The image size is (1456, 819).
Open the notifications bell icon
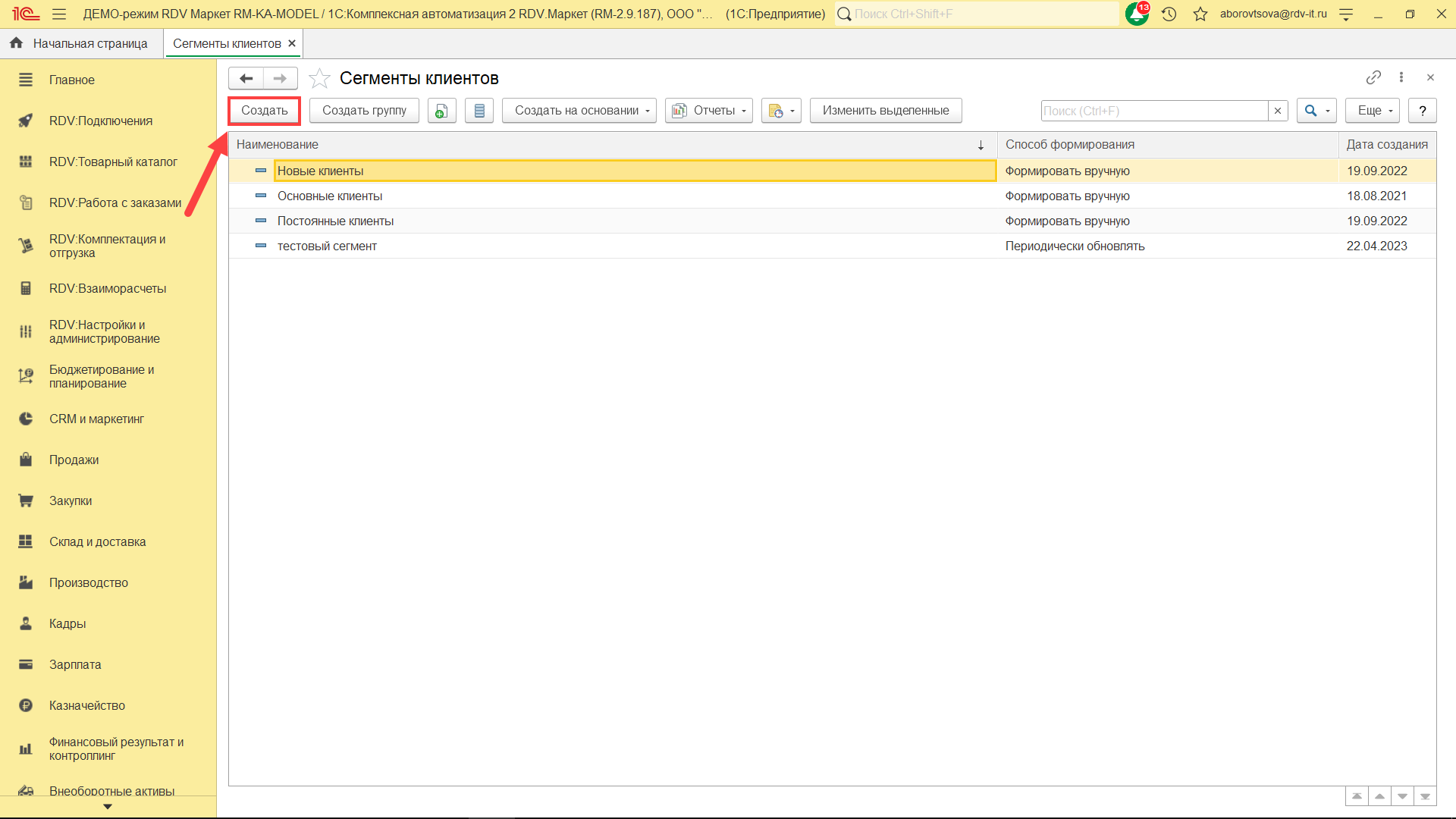tap(1137, 14)
